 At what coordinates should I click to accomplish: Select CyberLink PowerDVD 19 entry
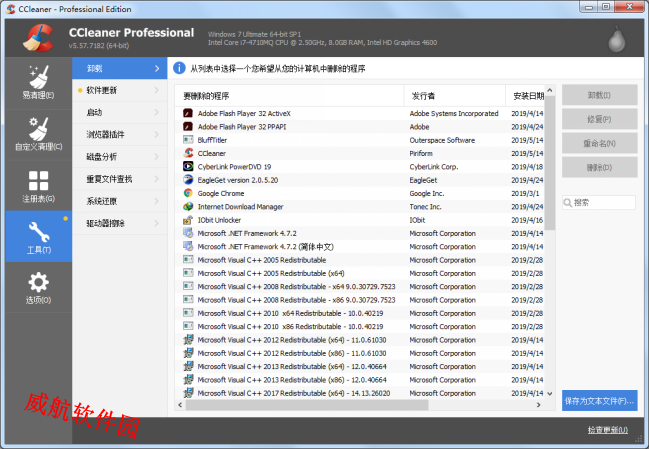[360, 167]
